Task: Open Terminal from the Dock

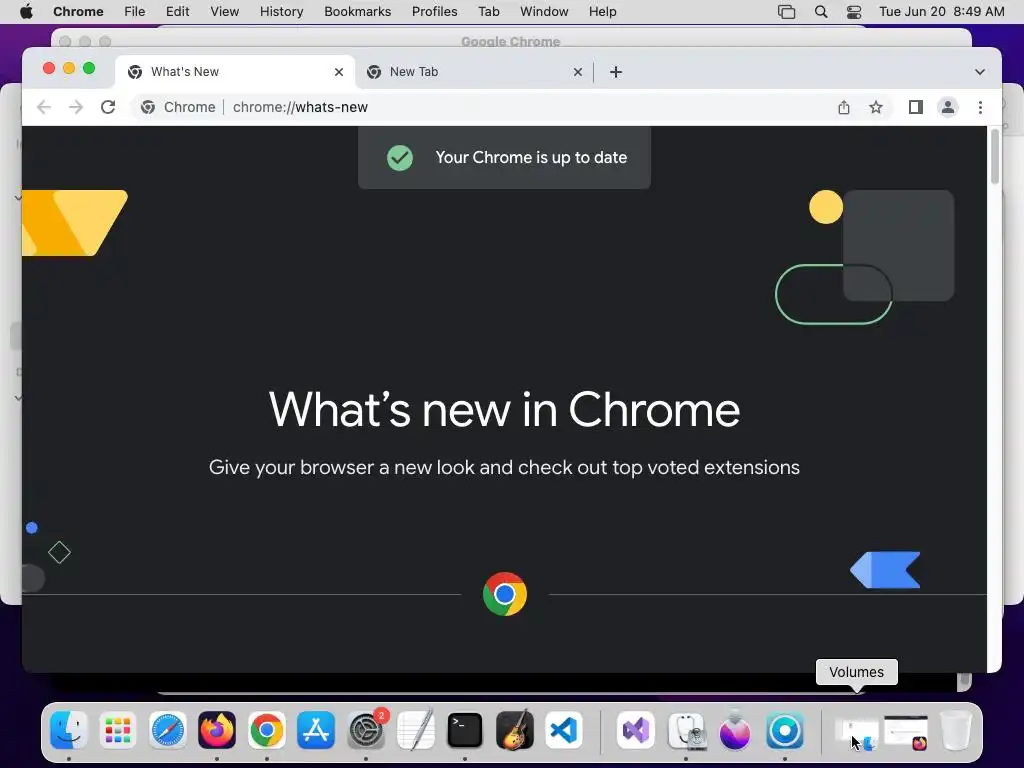Action: 465,730
